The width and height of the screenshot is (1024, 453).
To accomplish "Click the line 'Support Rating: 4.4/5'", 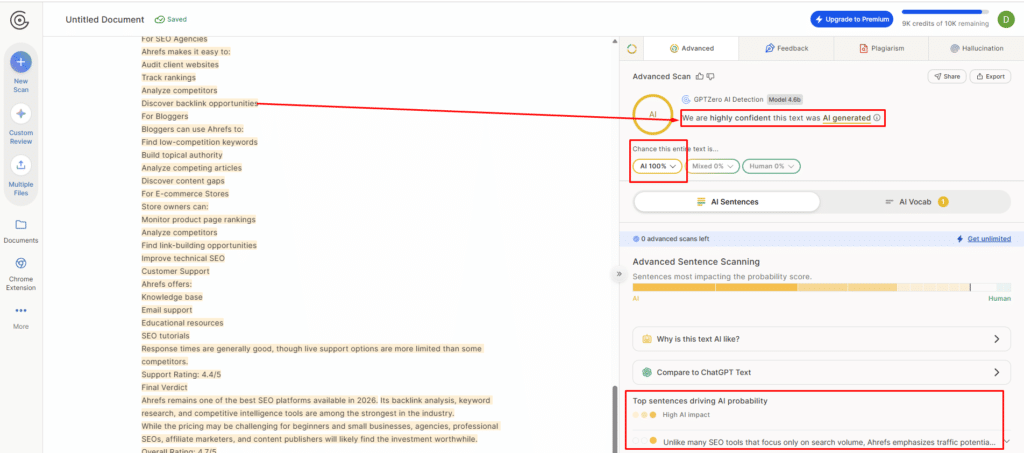I will [x=183, y=375].
